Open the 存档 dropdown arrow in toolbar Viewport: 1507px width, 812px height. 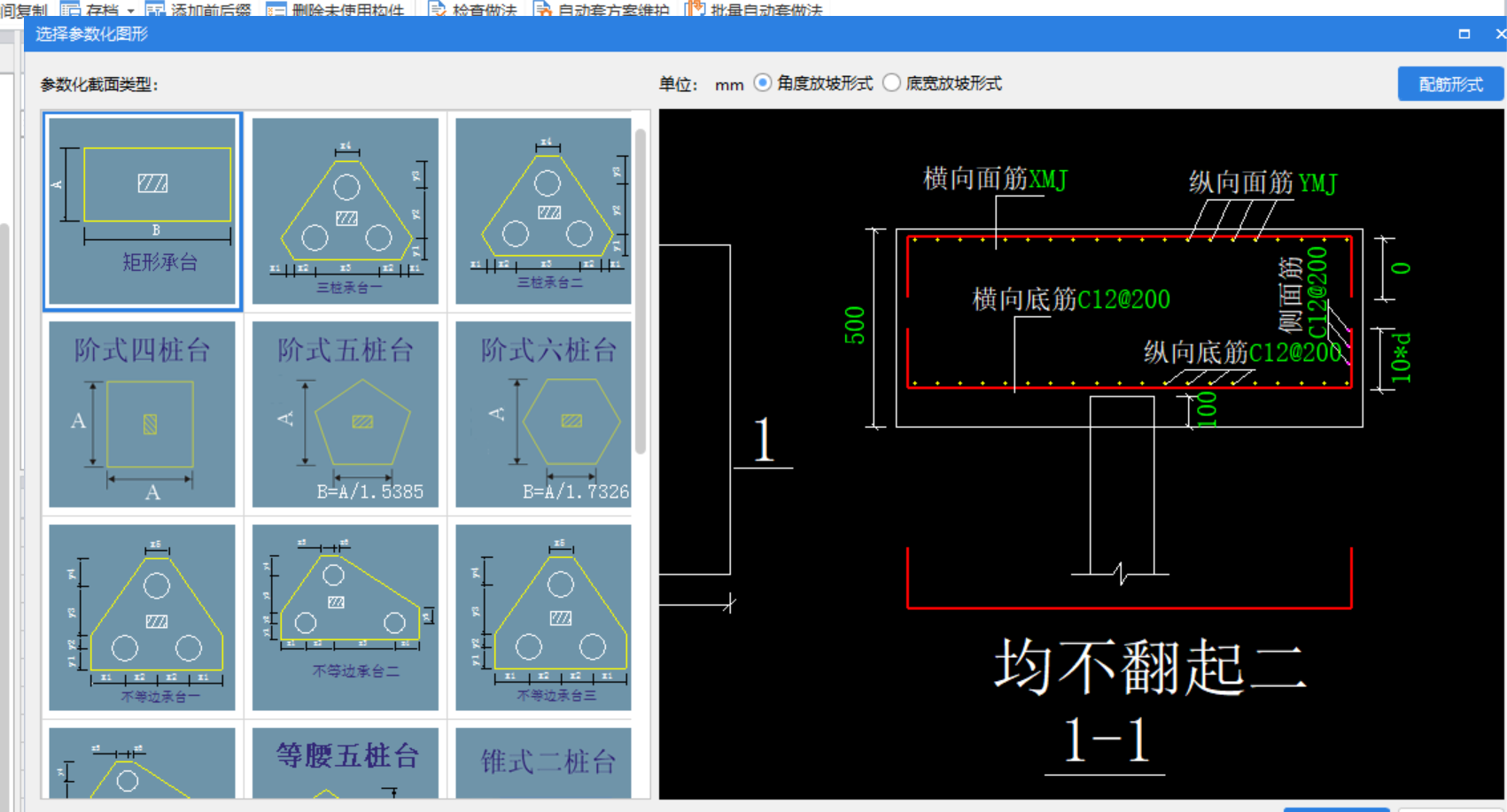point(131,11)
